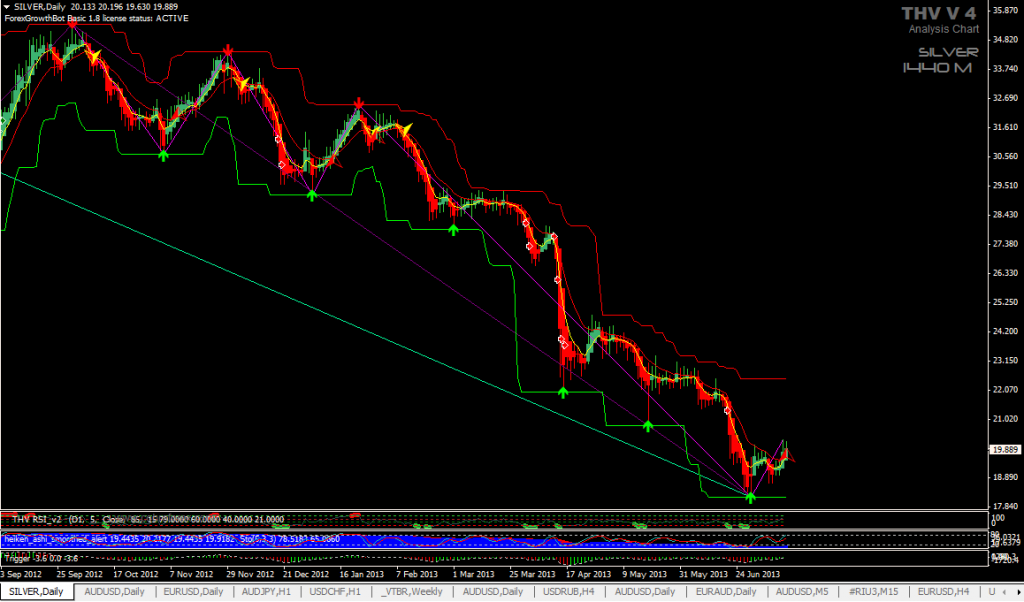This screenshot has height=602, width=1024.
Task: Click the 35.870 price axis label
Action: 1006,10
